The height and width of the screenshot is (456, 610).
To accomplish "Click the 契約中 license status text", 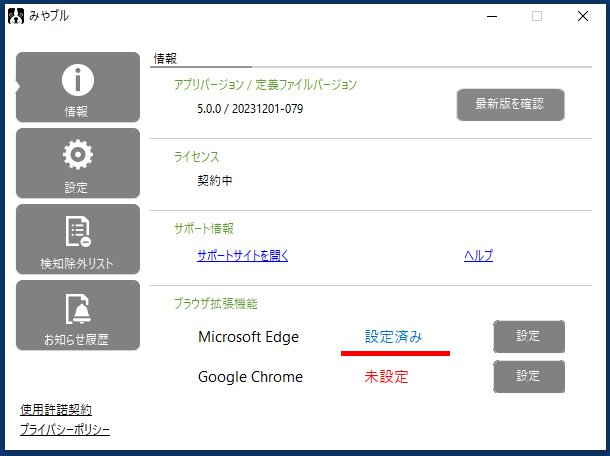I will (x=215, y=181).
